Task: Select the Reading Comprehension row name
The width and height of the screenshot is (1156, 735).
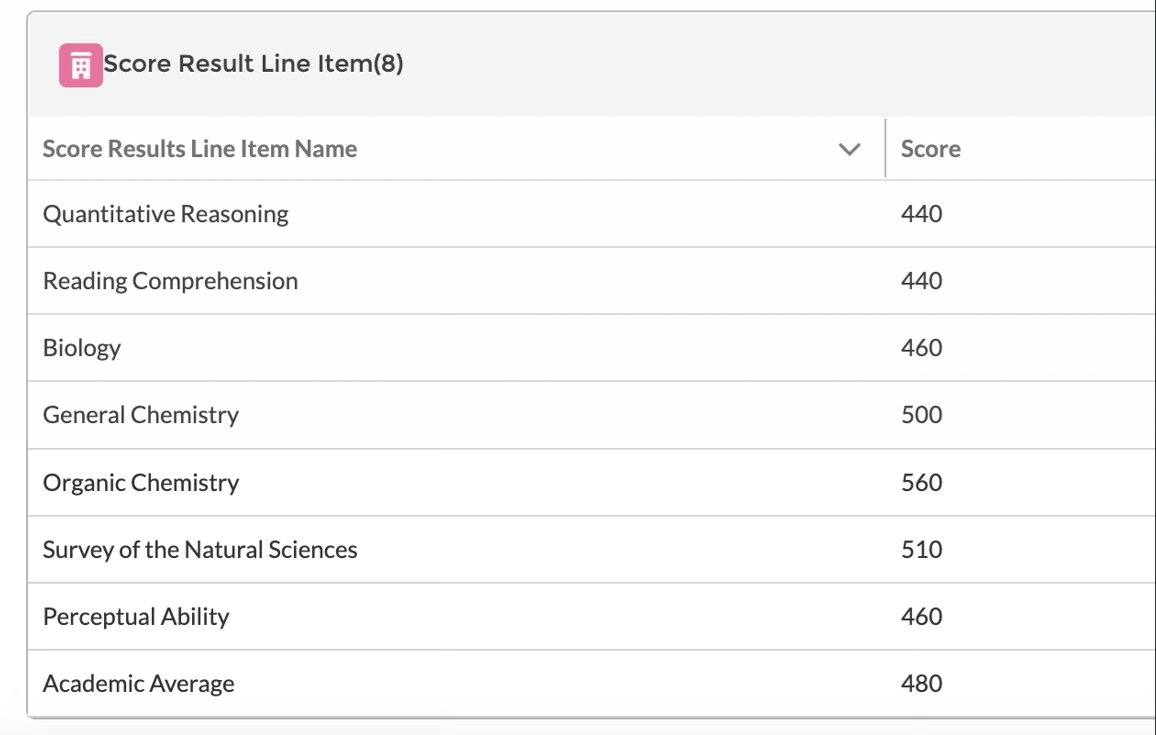Action: pos(170,281)
